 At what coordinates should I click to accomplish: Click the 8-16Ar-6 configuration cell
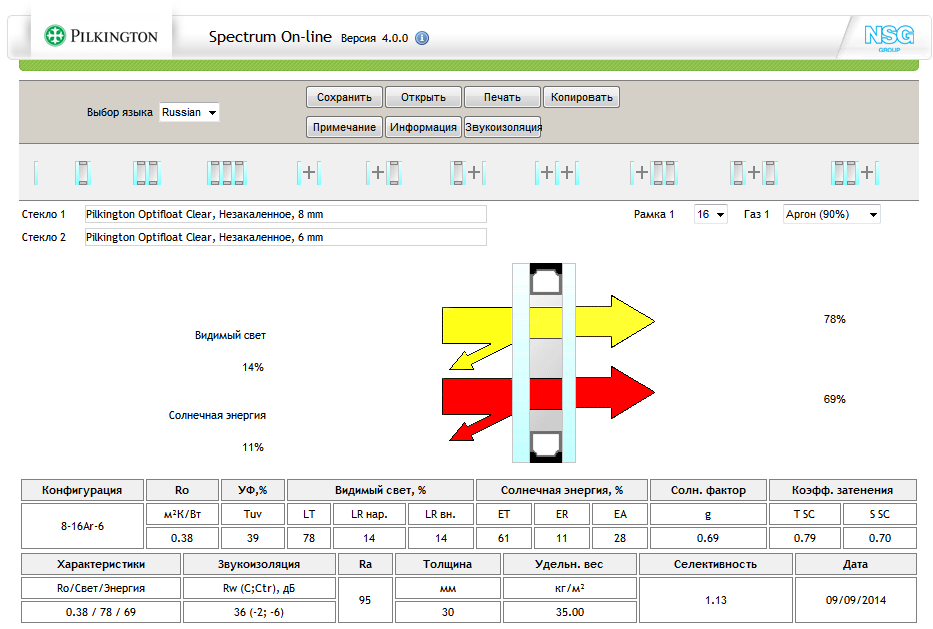(82, 526)
